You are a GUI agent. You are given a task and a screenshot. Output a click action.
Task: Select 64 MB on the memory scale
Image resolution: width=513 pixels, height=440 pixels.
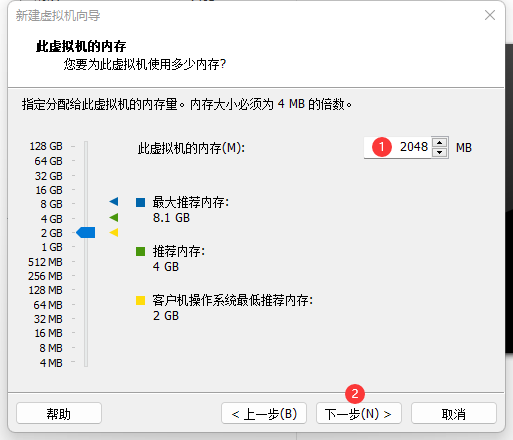48,305
